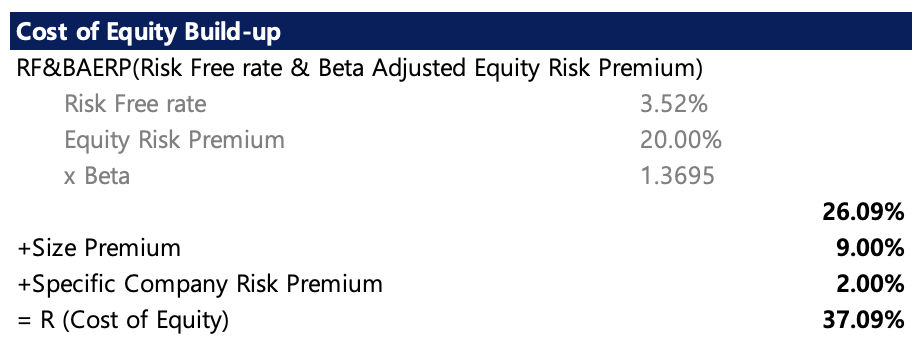Viewport: 922px width, 364px height.
Task: Select the x Beta label
Action: (x=97, y=176)
